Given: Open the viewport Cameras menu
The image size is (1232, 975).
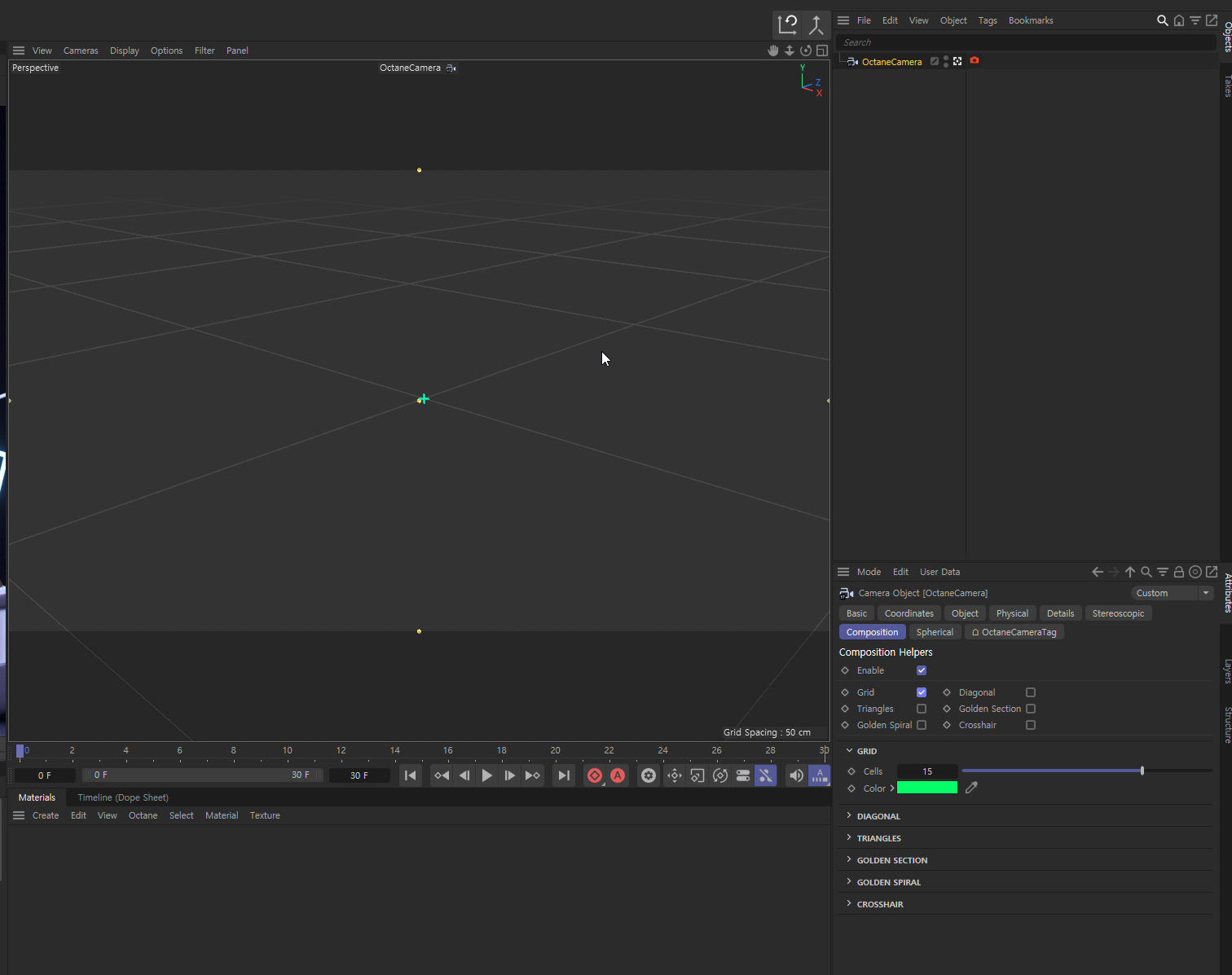Looking at the screenshot, I should point(81,51).
